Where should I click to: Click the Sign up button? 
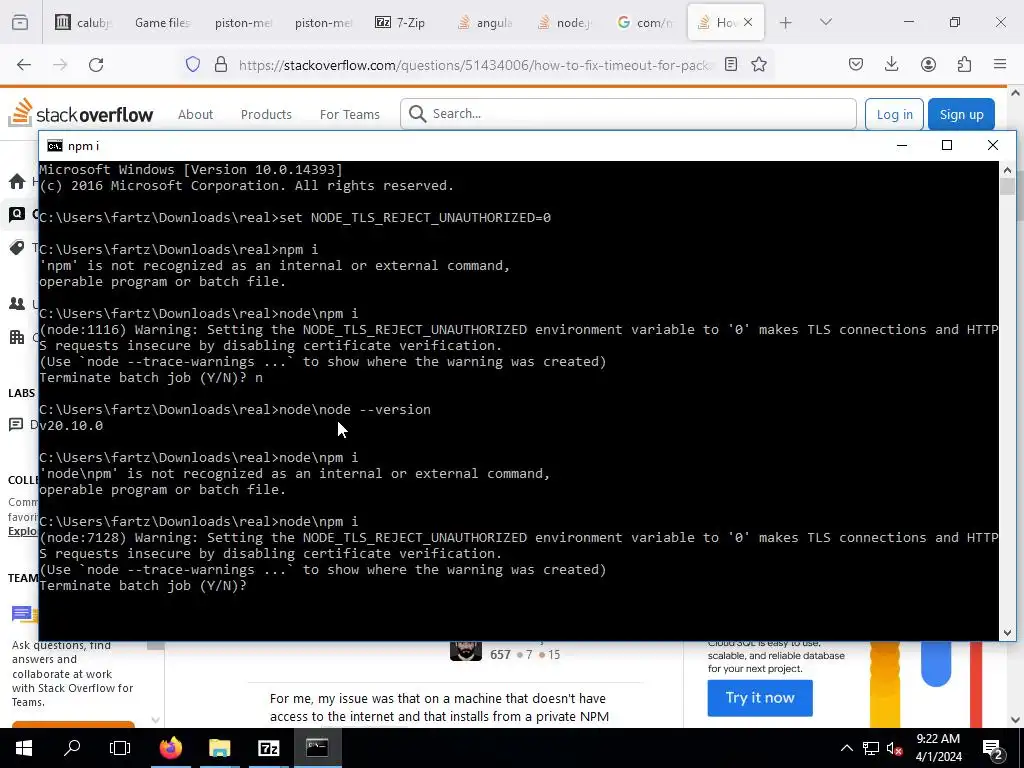pyautogui.click(x=961, y=114)
